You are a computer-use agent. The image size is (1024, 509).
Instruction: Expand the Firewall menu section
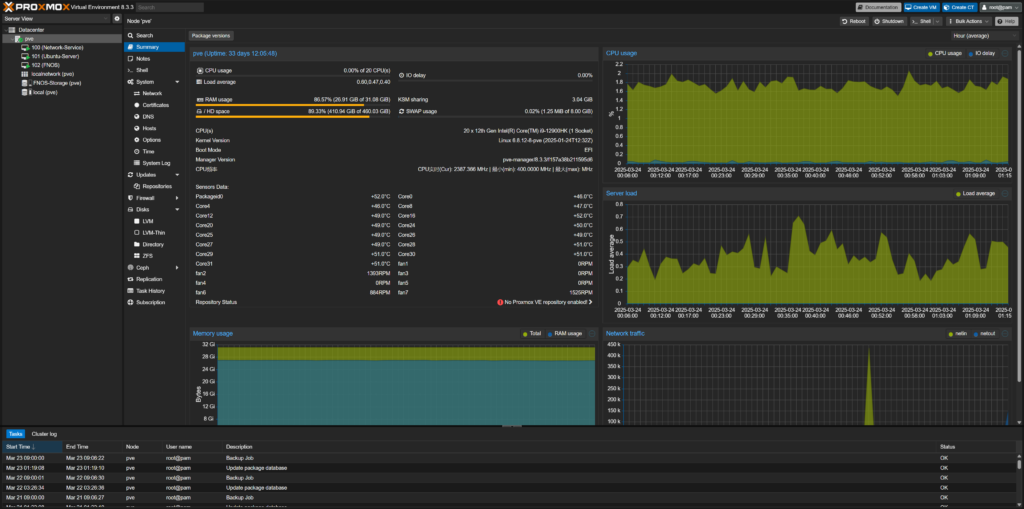(177, 198)
